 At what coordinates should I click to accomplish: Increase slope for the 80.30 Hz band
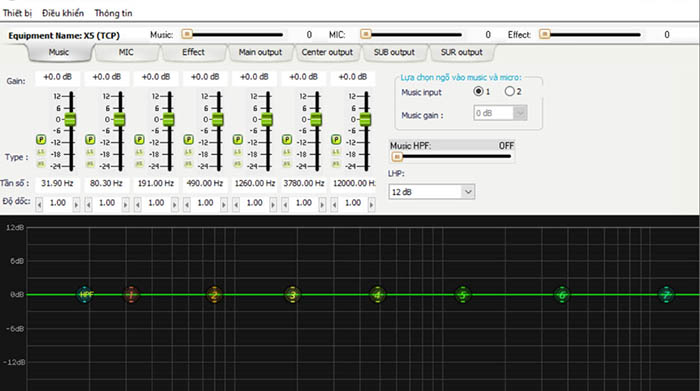pos(125,204)
